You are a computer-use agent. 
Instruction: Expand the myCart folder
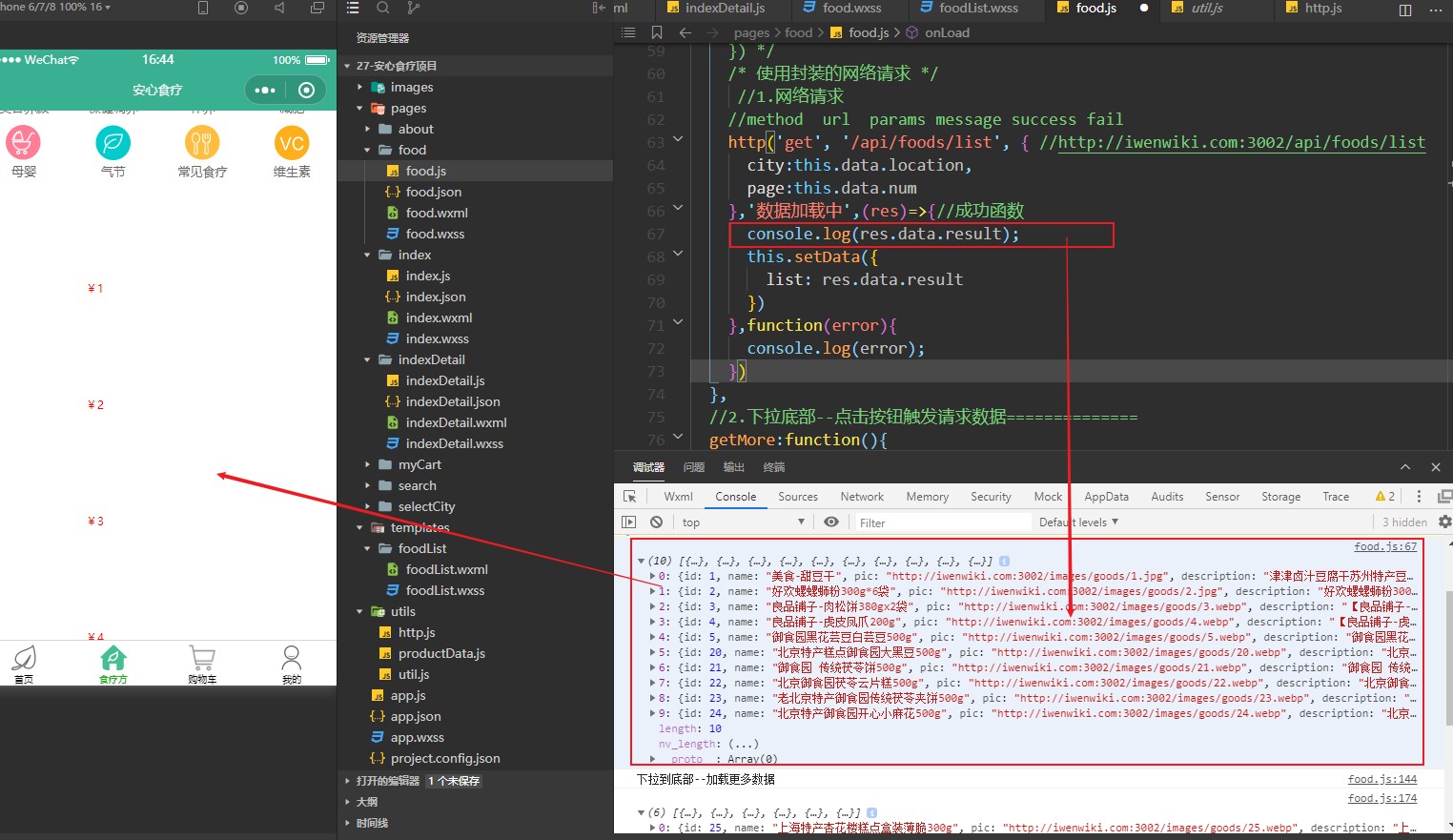(367, 464)
